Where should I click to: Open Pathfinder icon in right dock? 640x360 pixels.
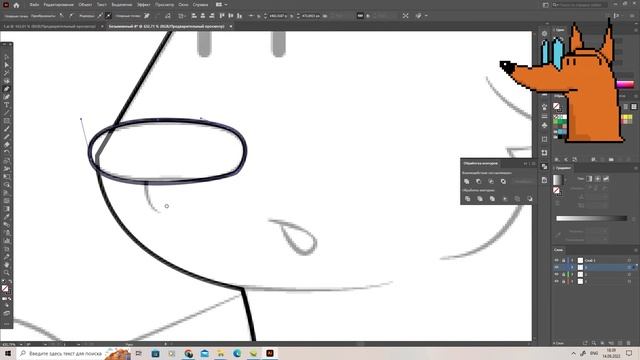click(x=544, y=167)
